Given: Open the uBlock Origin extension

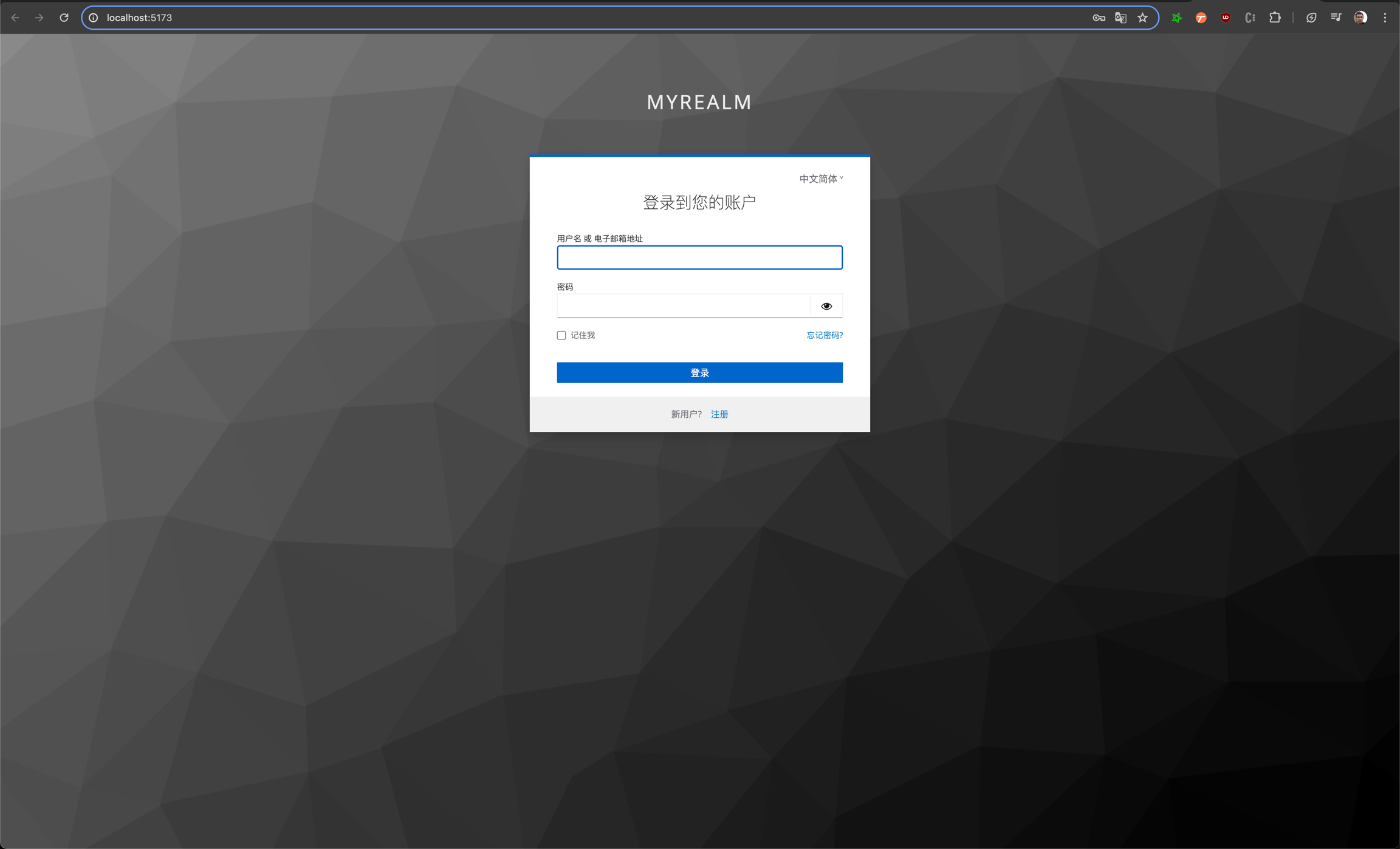Looking at the screenshot, I should coord(1225,18).
